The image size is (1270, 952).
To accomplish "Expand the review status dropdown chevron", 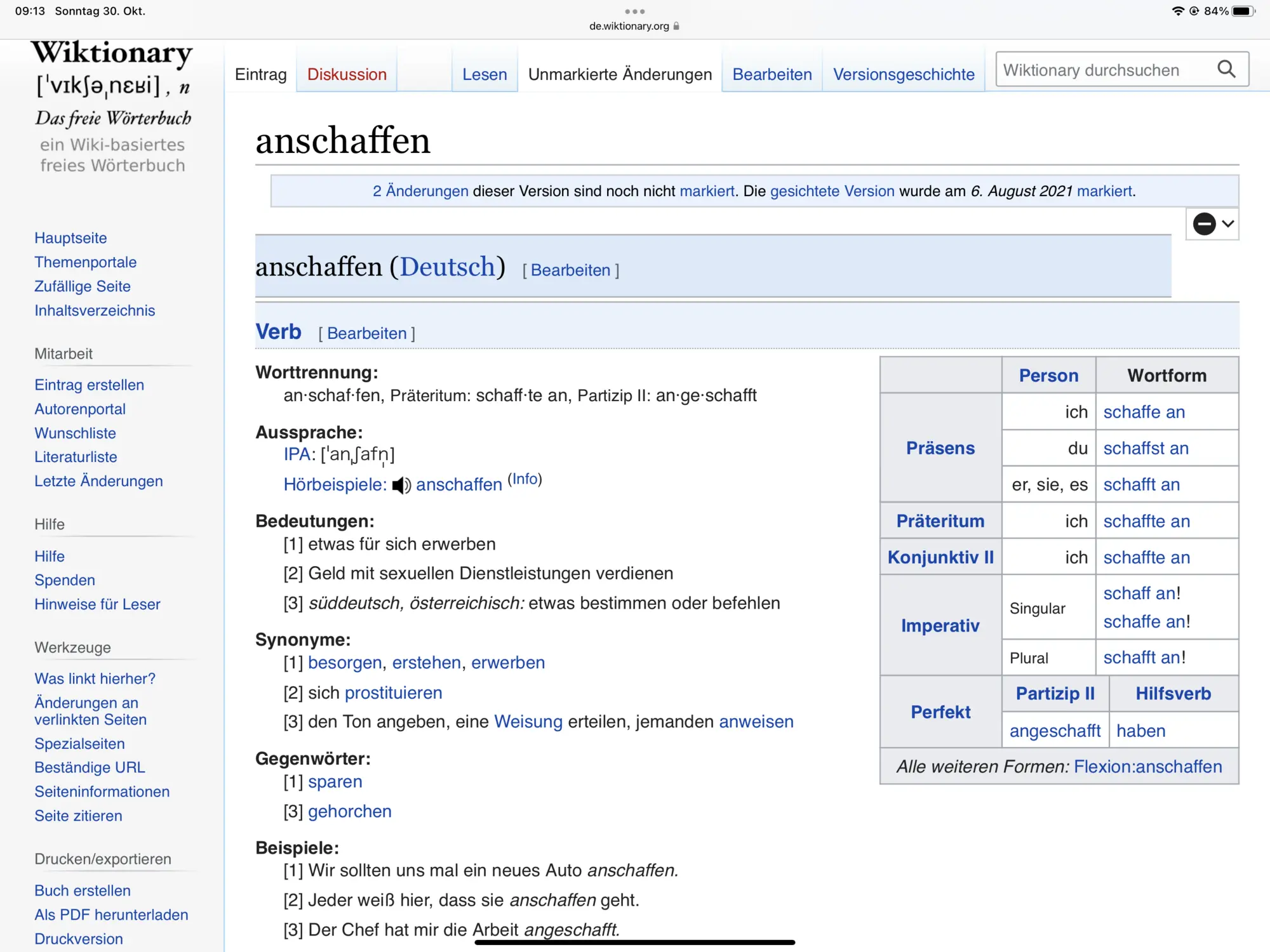I will click(1228, 223).
